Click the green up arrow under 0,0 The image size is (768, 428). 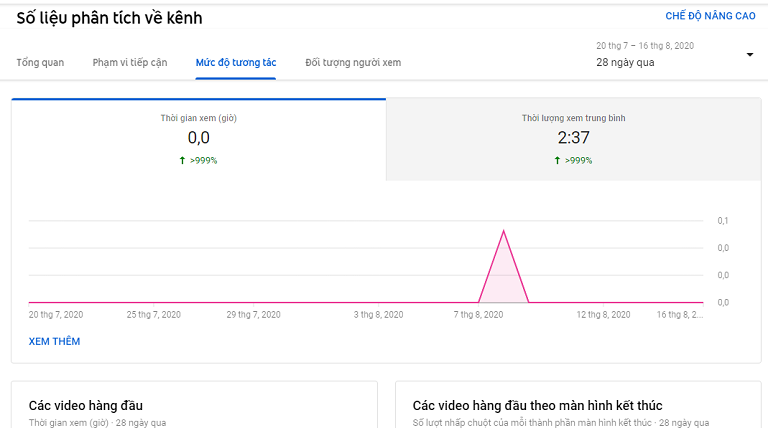182,160
